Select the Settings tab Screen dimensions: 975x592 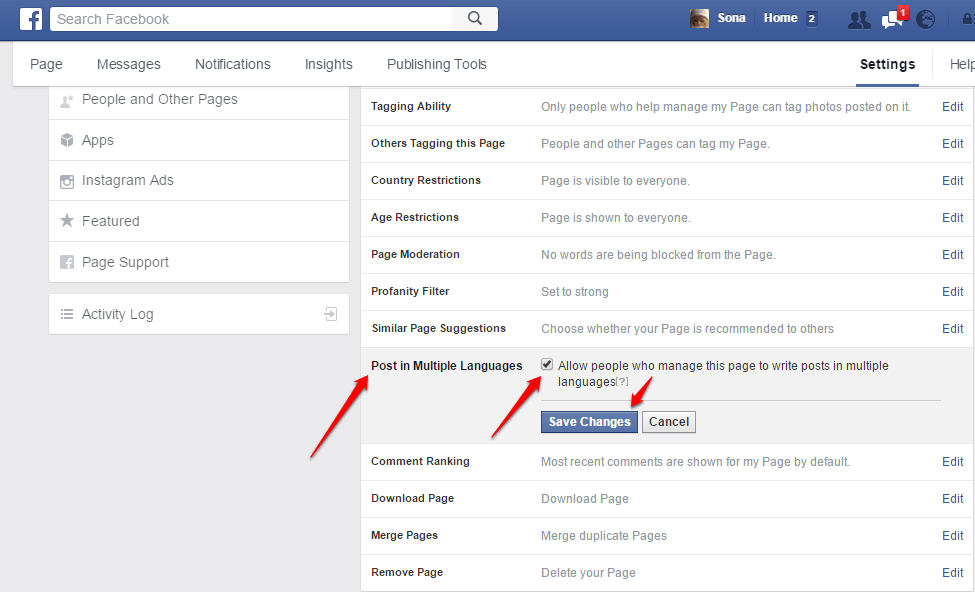tap(887, 64)
